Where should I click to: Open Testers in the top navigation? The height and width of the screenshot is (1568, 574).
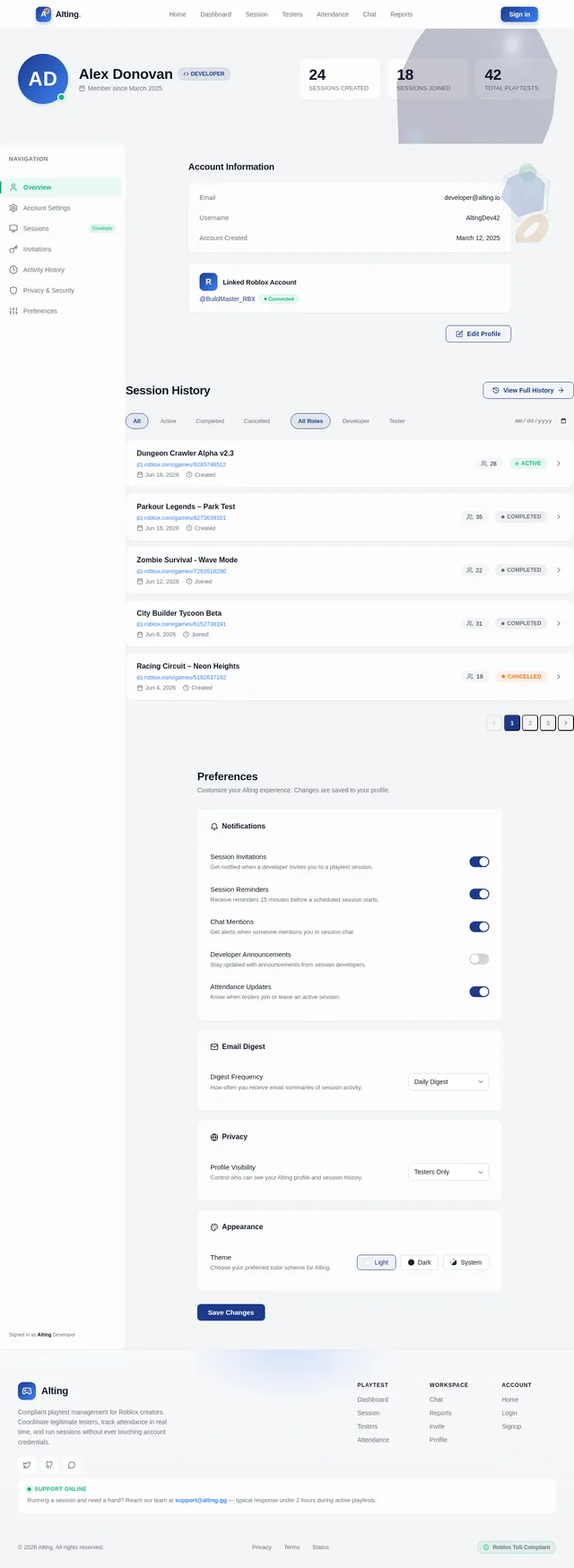[292, 14]
